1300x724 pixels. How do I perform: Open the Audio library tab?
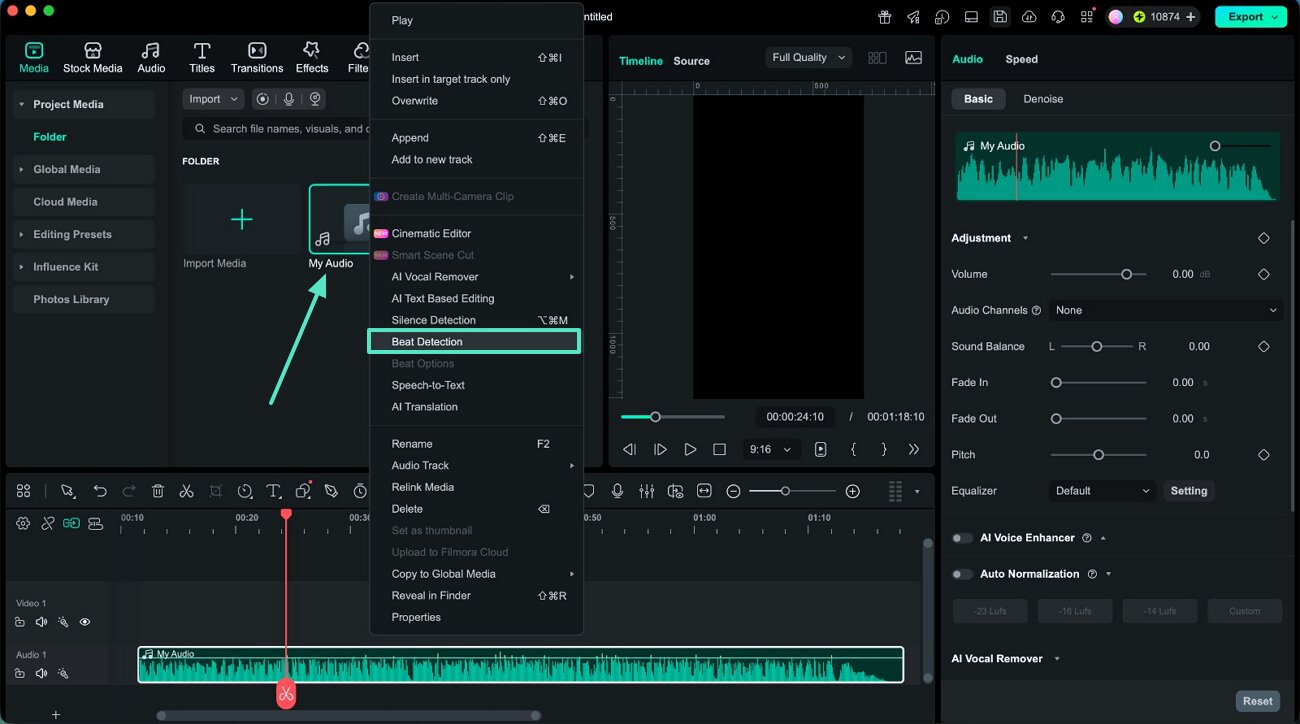[151, 58]
